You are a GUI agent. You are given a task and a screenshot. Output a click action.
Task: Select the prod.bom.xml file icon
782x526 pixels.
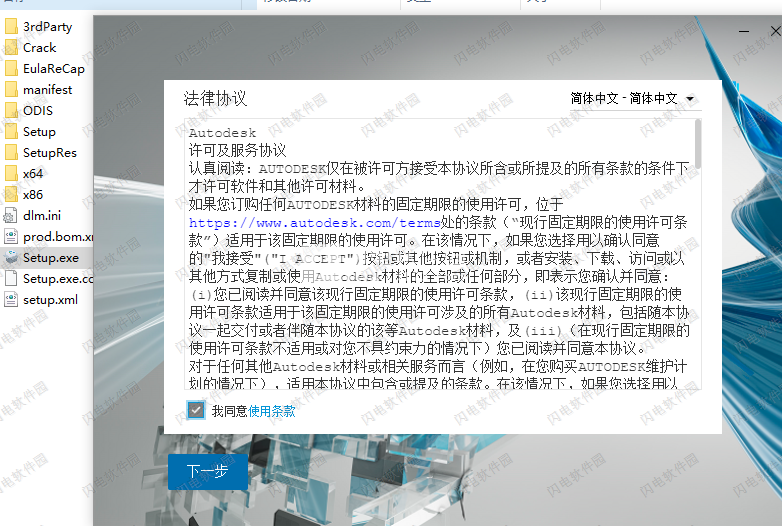10,236
